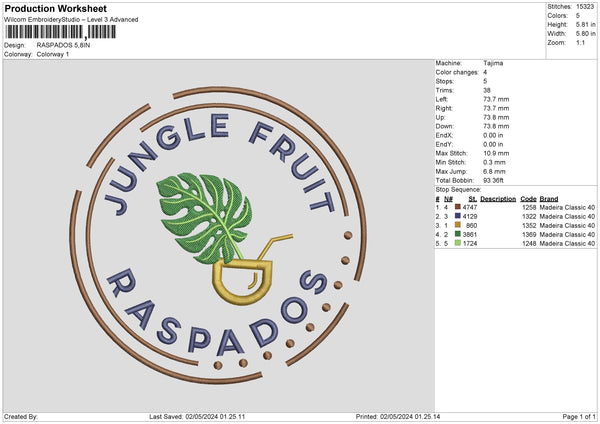Click the light green swatch for thread 1724

pos(458,243)
